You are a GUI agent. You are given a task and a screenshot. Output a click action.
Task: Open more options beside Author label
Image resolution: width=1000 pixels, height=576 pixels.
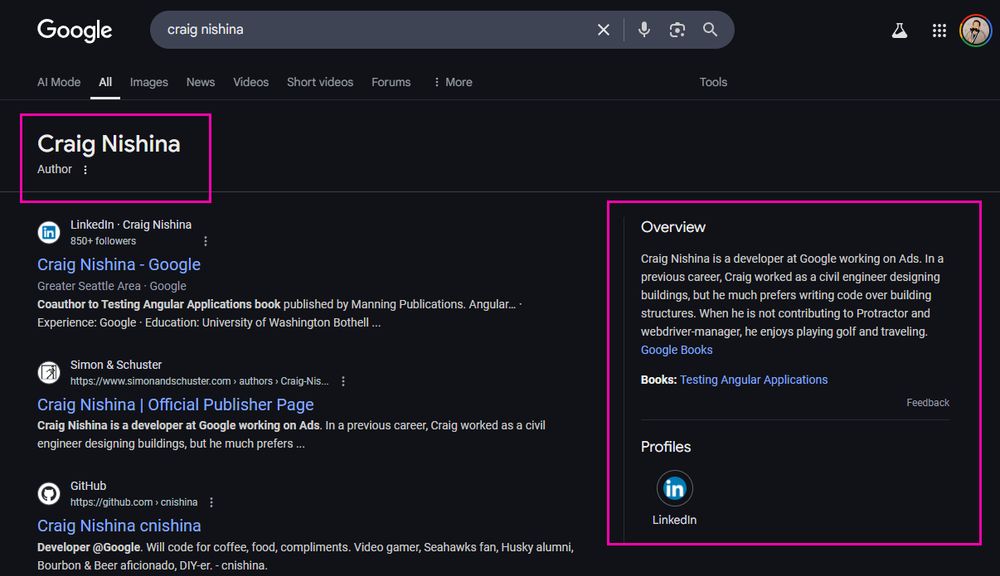click(85, 170)
